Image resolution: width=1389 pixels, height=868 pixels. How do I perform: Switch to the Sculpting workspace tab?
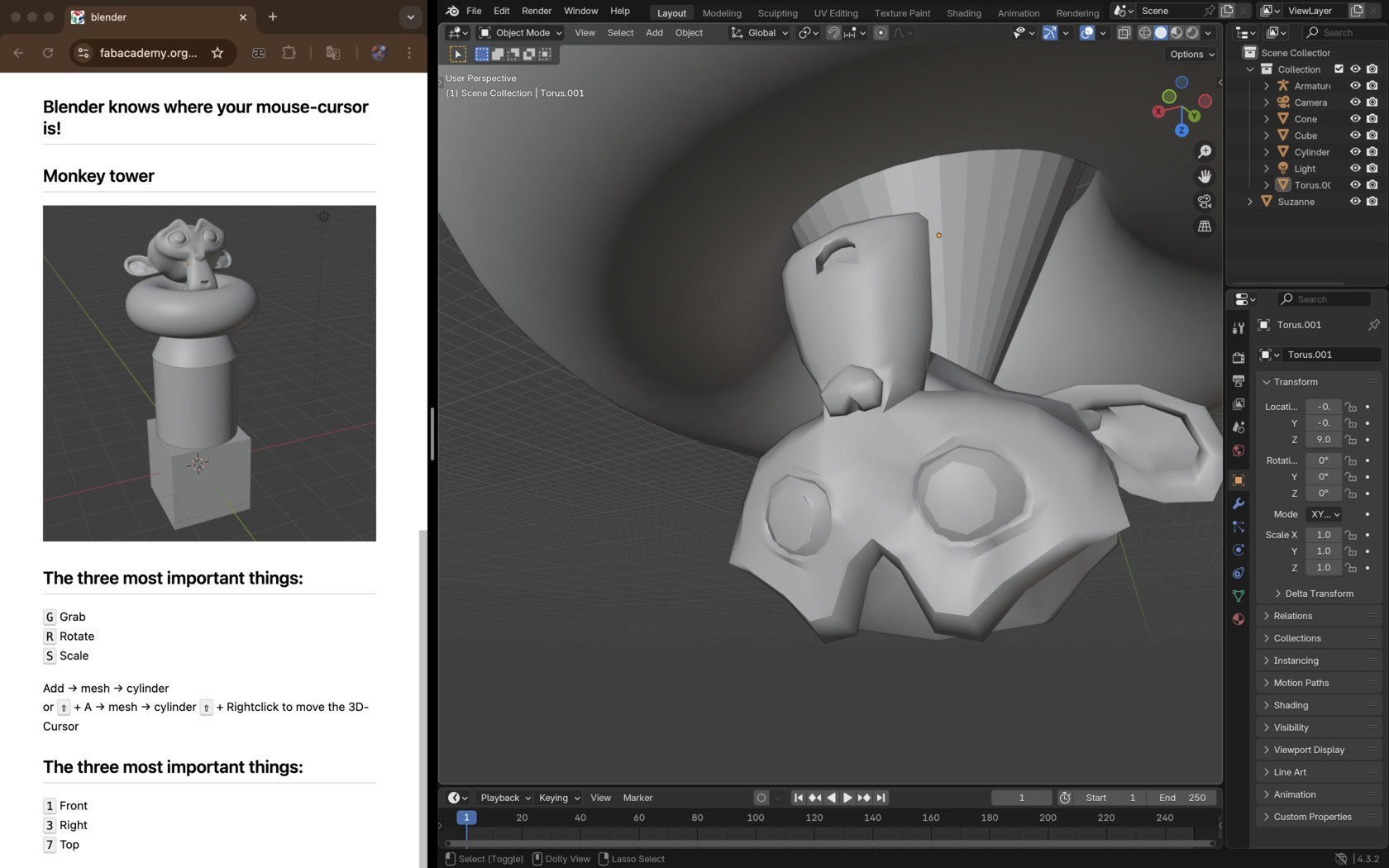(778, 12)
